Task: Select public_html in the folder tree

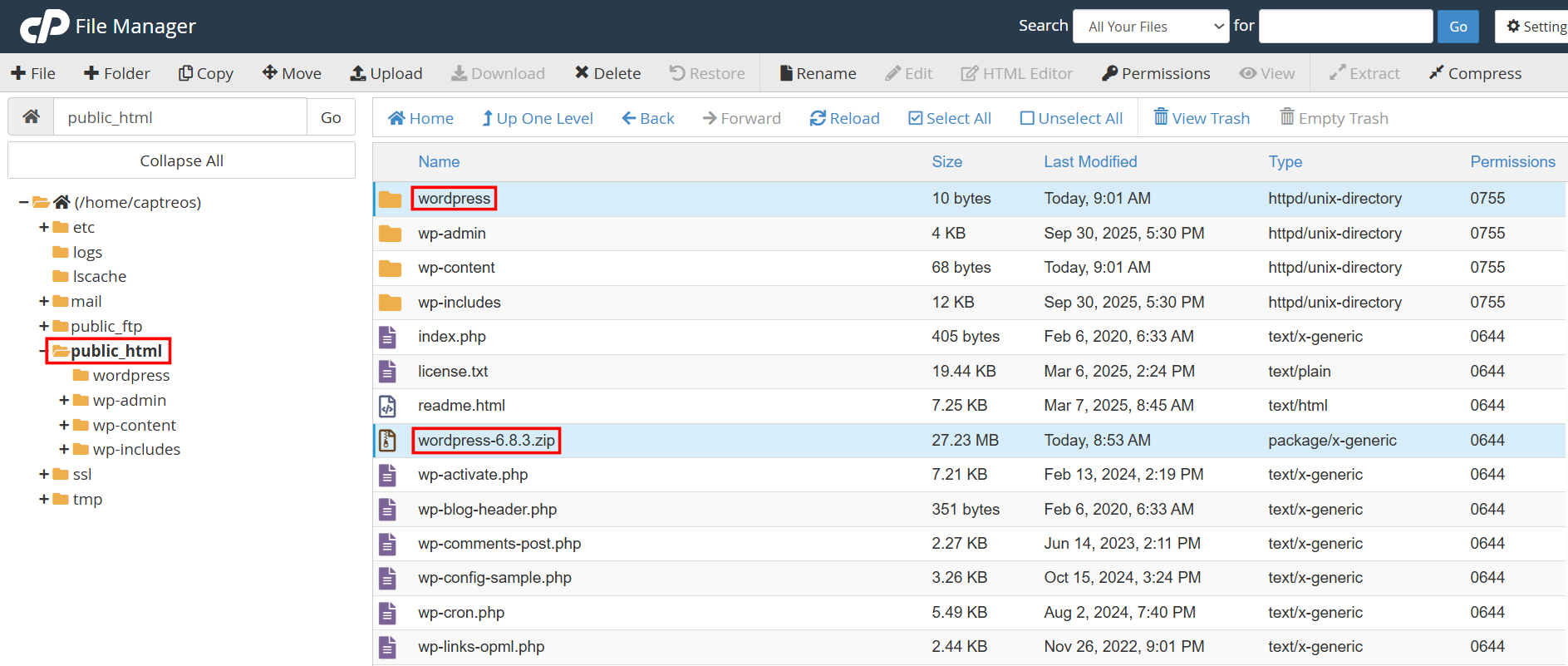Action: pyautogui.click(x=116, y=351)
